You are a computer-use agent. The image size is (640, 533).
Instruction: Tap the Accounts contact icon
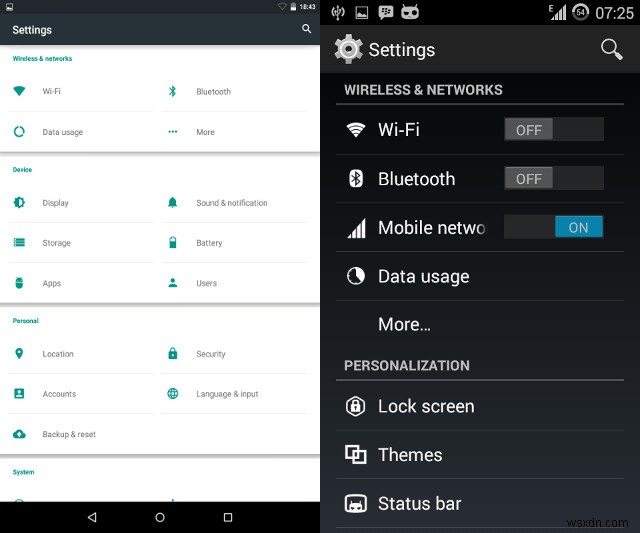pos(19,393)
